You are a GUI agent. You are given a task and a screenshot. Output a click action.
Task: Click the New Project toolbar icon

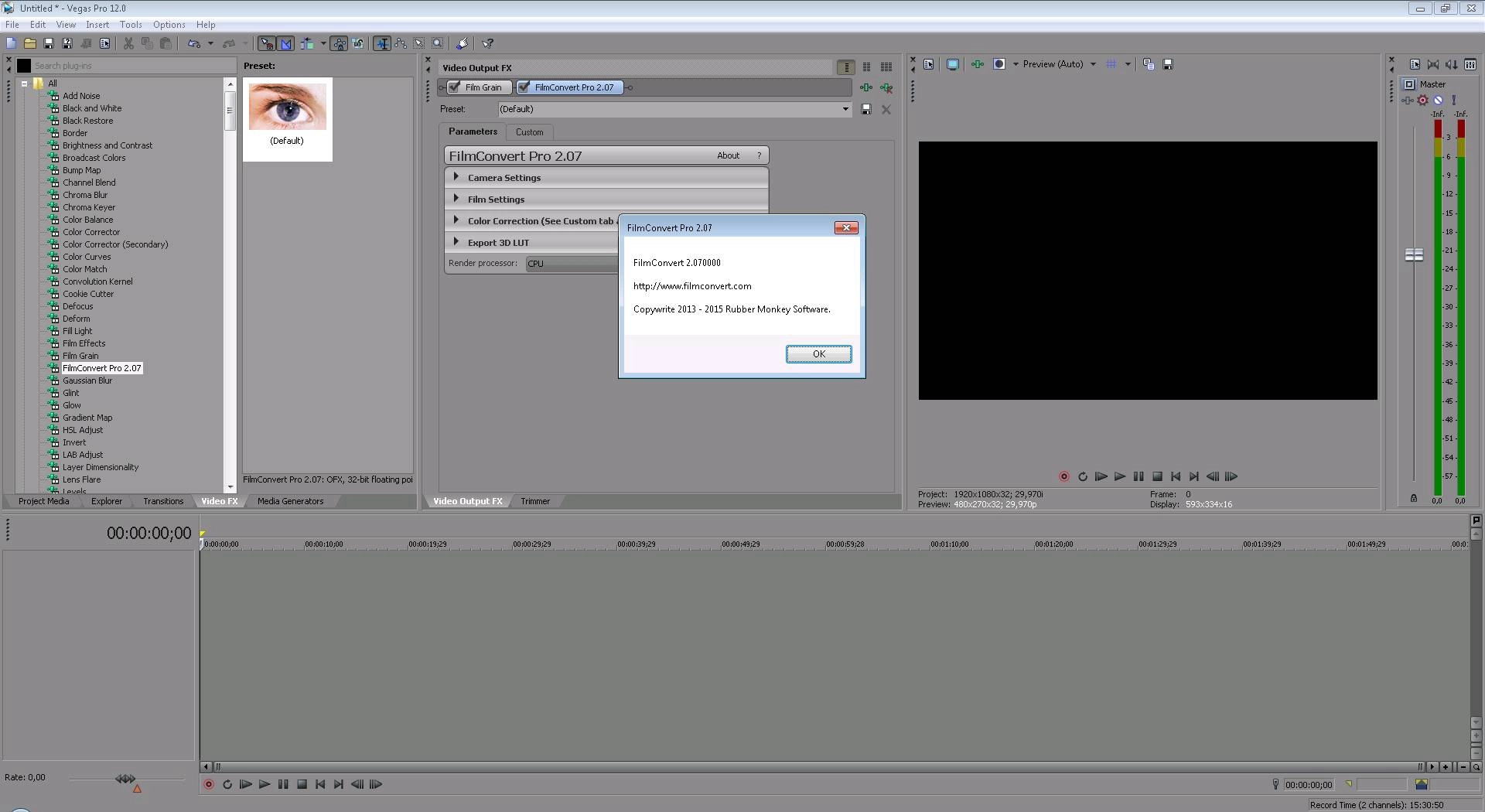point(11,43)
